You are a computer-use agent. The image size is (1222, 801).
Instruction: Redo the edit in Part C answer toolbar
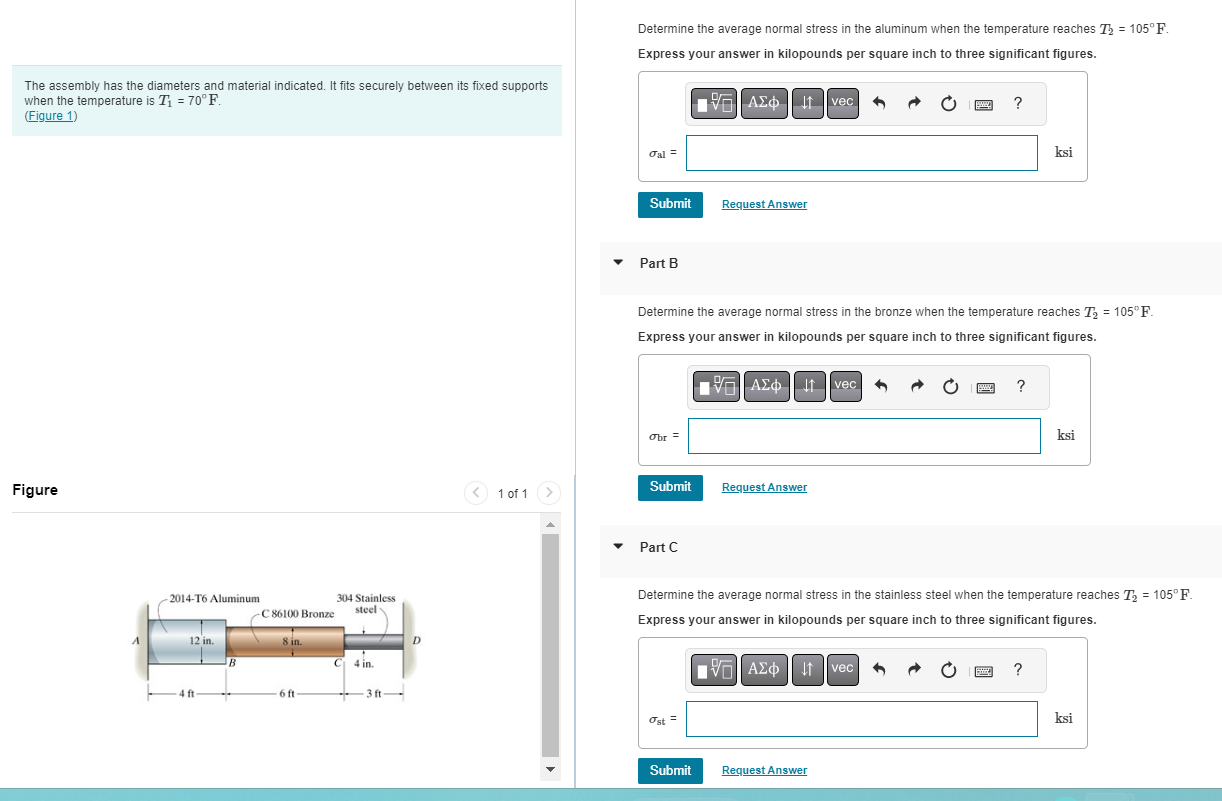click(x=914, y=669)
